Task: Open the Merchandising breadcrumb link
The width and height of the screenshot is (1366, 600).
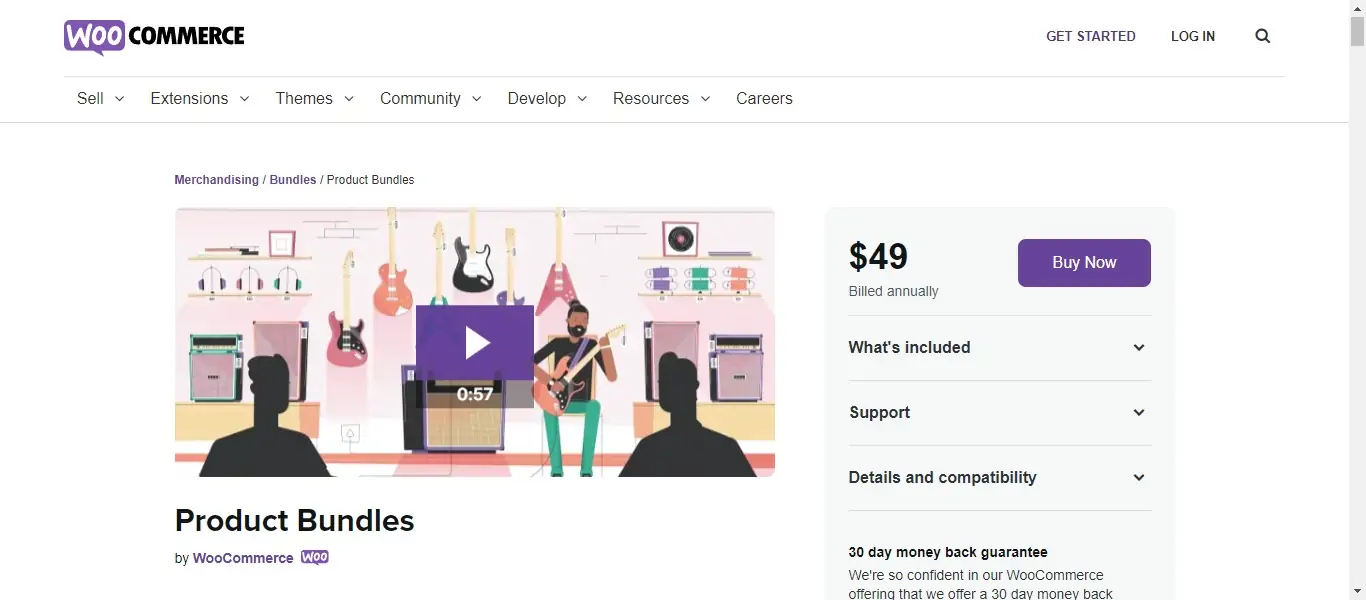Action: [216, 180]
